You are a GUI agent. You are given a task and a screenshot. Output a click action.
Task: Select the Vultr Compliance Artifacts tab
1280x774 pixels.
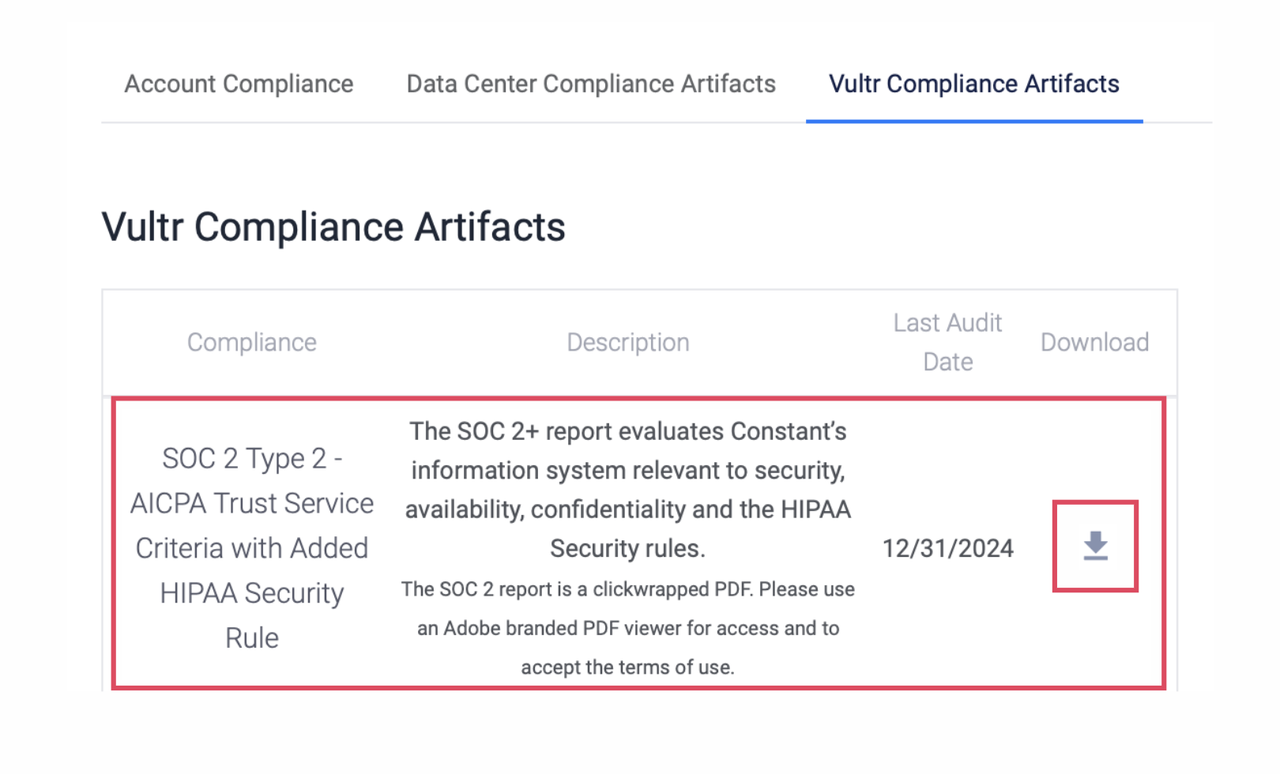click(973, 84)
